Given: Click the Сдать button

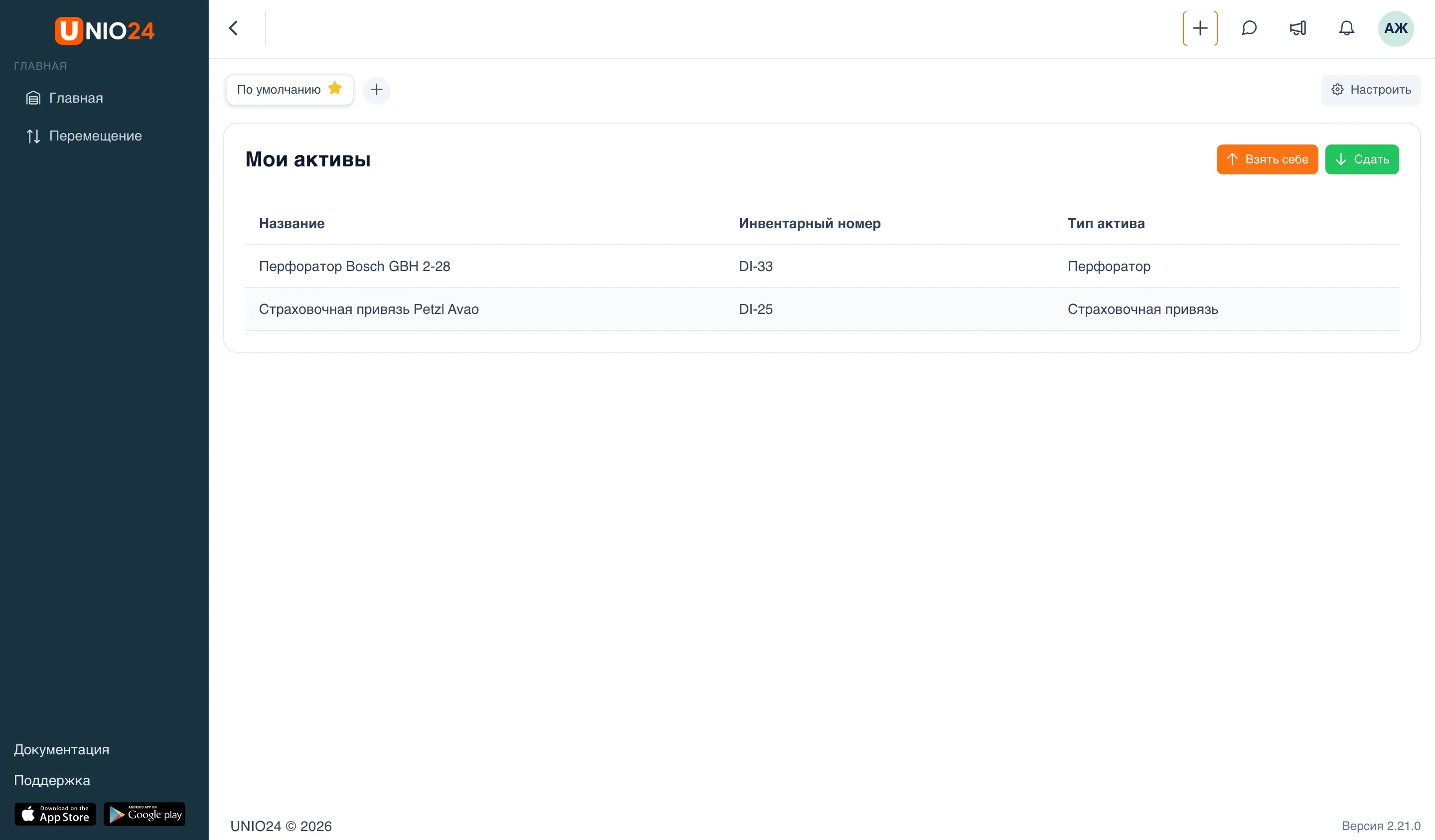Looking at the screenshot, I should click(1362, 159).
